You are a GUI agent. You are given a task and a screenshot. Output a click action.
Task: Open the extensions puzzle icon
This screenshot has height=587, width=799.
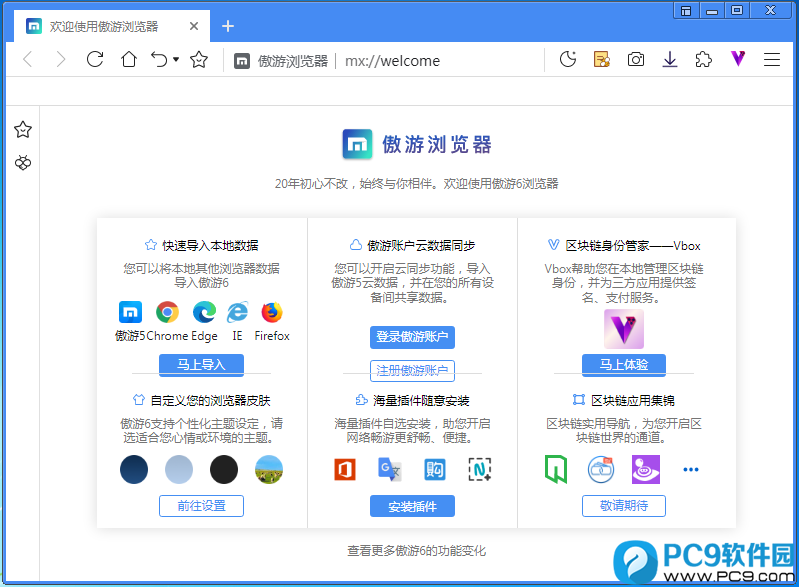pyautogui.click(x=703, y=60)
